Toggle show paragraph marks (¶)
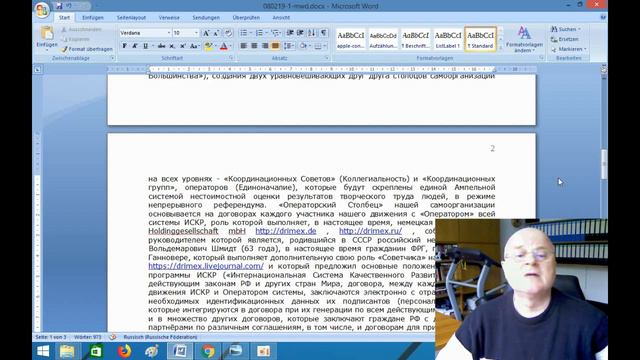The image size is (640, 360). pyautogui.click(x=323, y=33)
